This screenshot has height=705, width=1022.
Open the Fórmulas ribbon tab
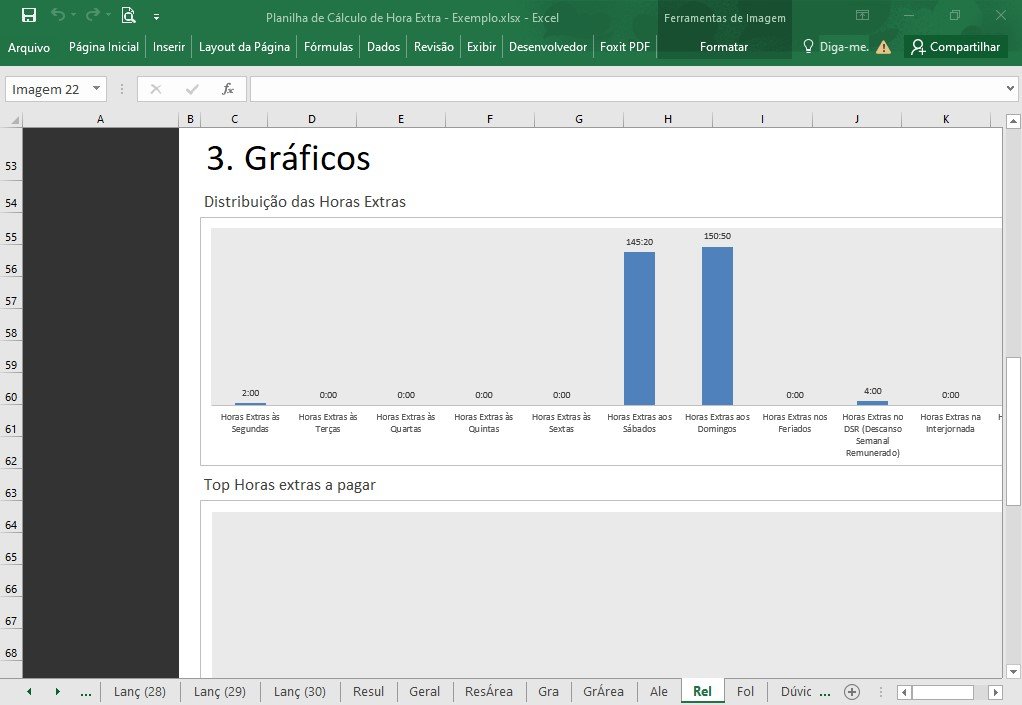328,47
